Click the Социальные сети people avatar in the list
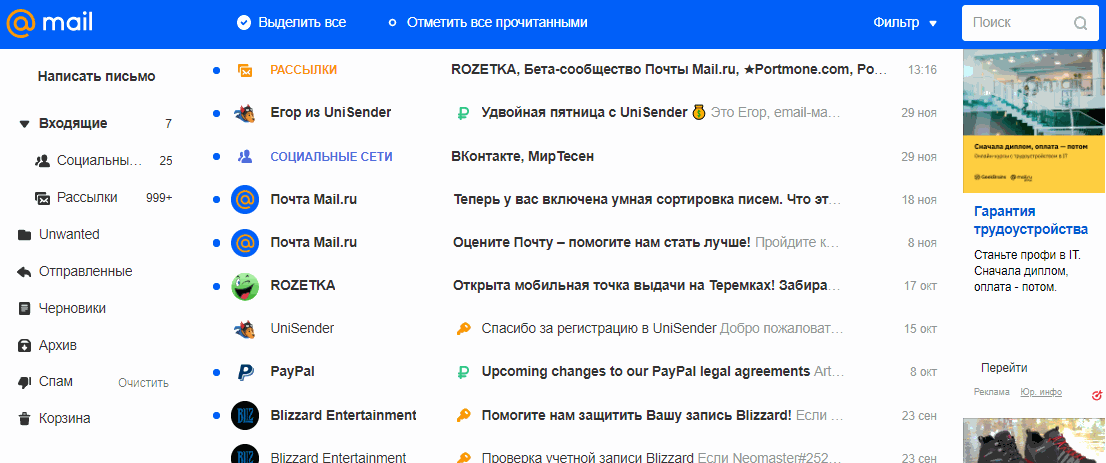The height and width of the screenshot is (463, 1106). (x=245, y=156)
